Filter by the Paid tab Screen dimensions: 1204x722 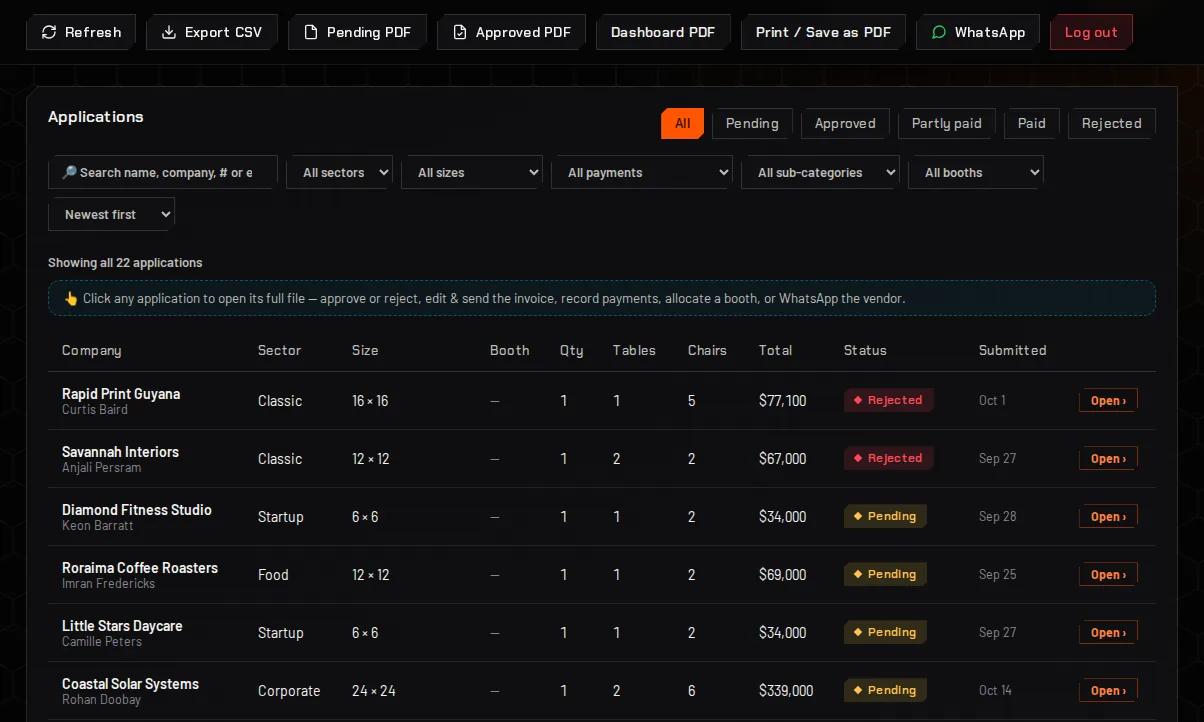1032,123
